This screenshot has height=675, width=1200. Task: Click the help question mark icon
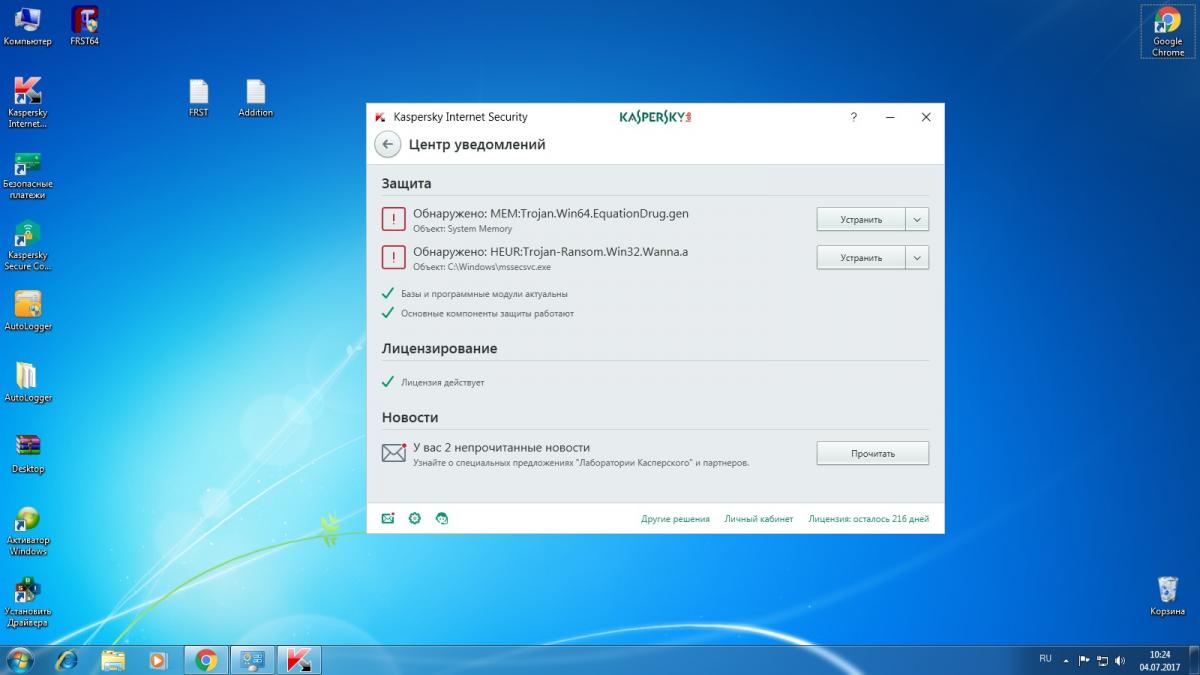(853, 117)
